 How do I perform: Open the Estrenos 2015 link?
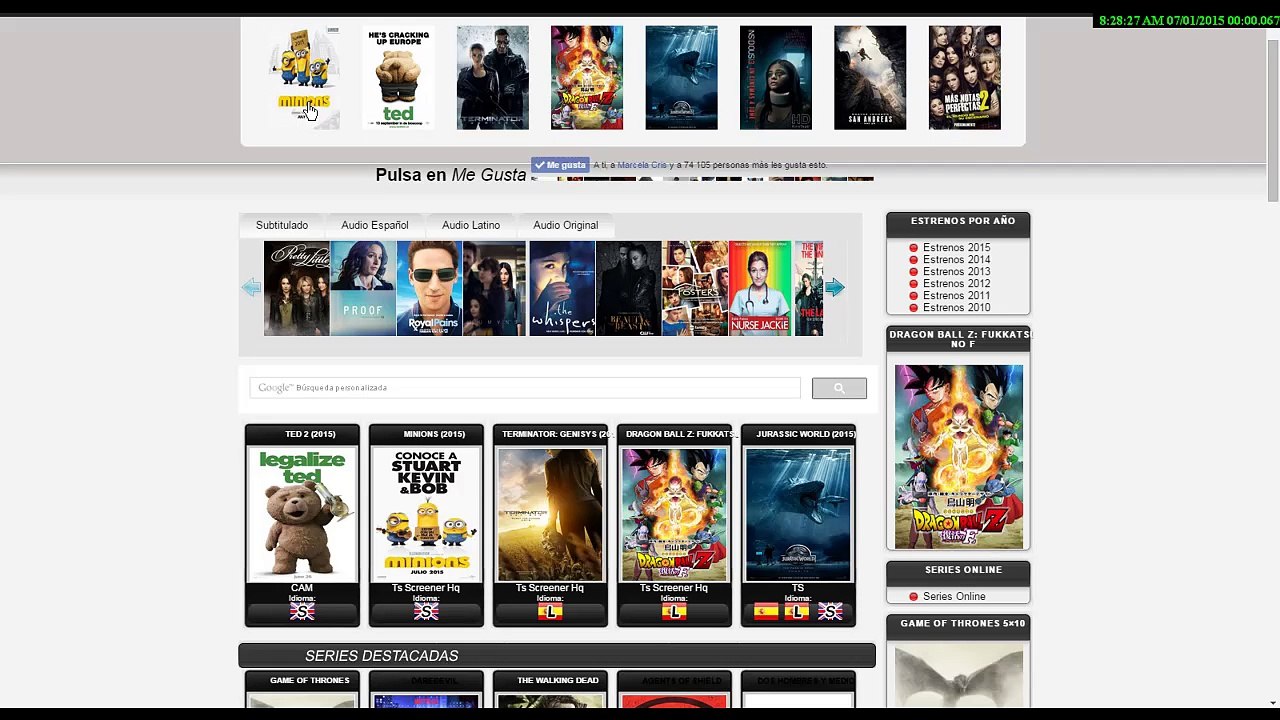pos(956,248)
